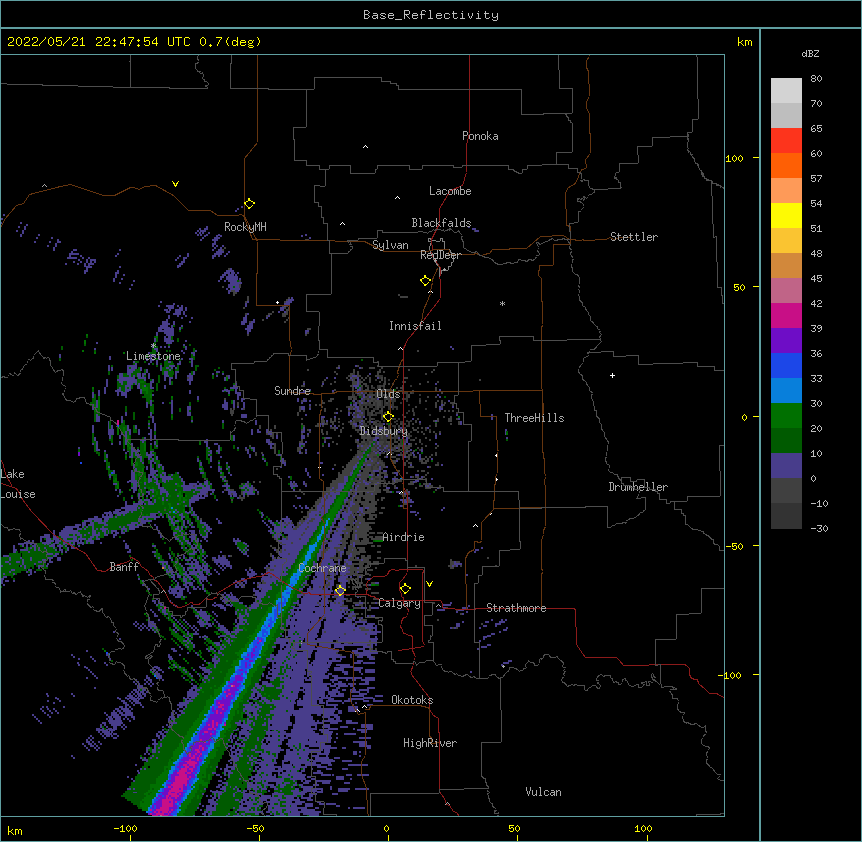This screenshot has height=842, width=862.
Task: Click the yellow V marker east of Calgary
Action: tap(429, 584)
